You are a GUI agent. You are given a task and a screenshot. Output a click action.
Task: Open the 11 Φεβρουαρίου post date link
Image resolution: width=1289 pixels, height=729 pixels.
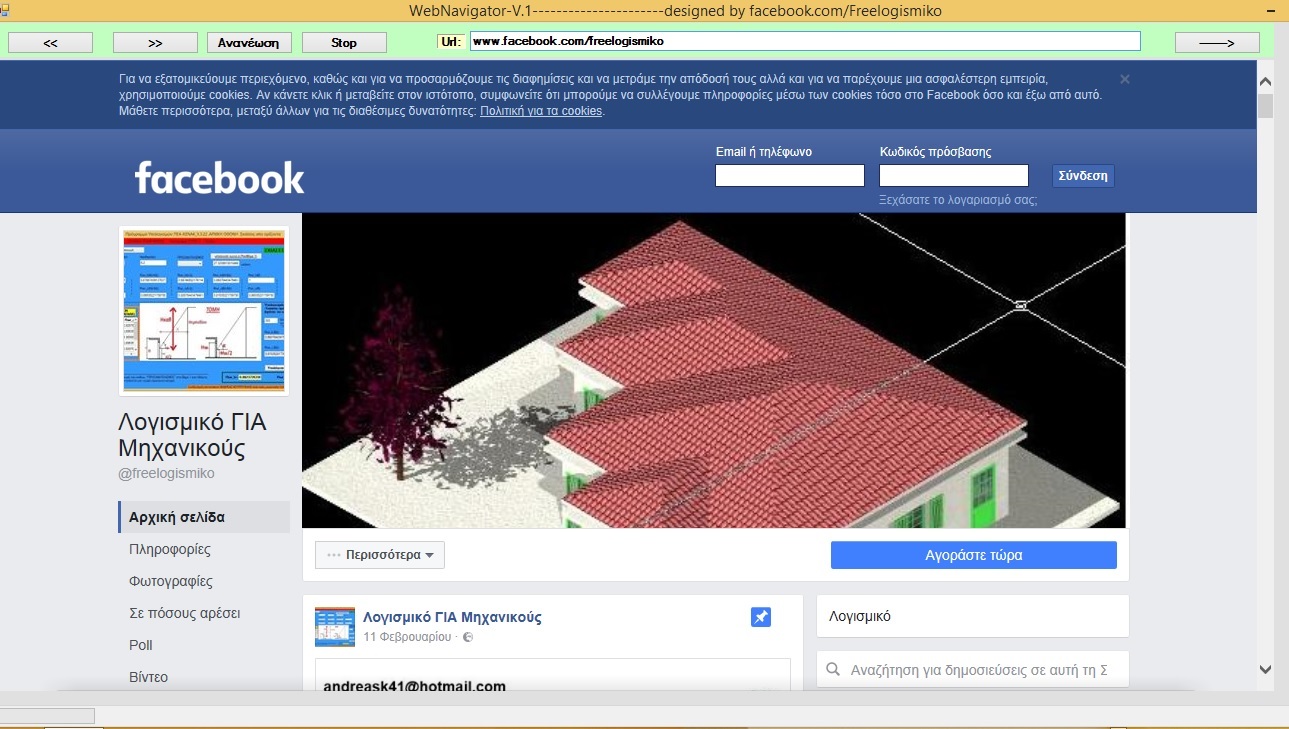pyautogui.click(x=407, y=637)
